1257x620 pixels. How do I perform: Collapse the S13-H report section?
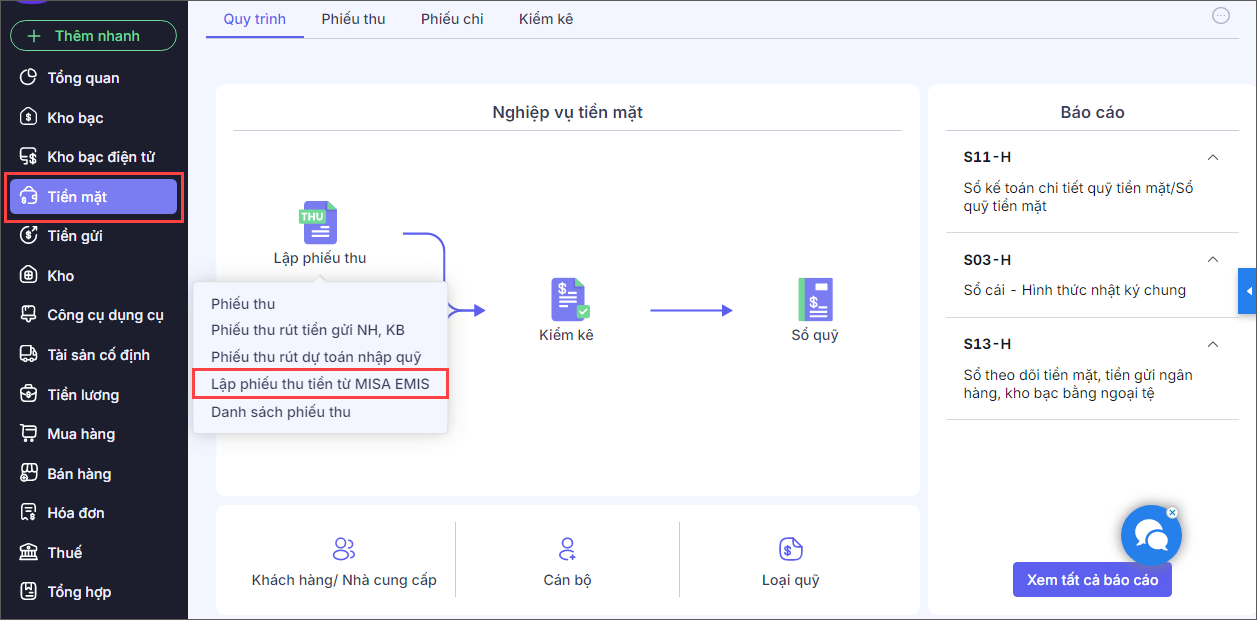(1212, 344)
